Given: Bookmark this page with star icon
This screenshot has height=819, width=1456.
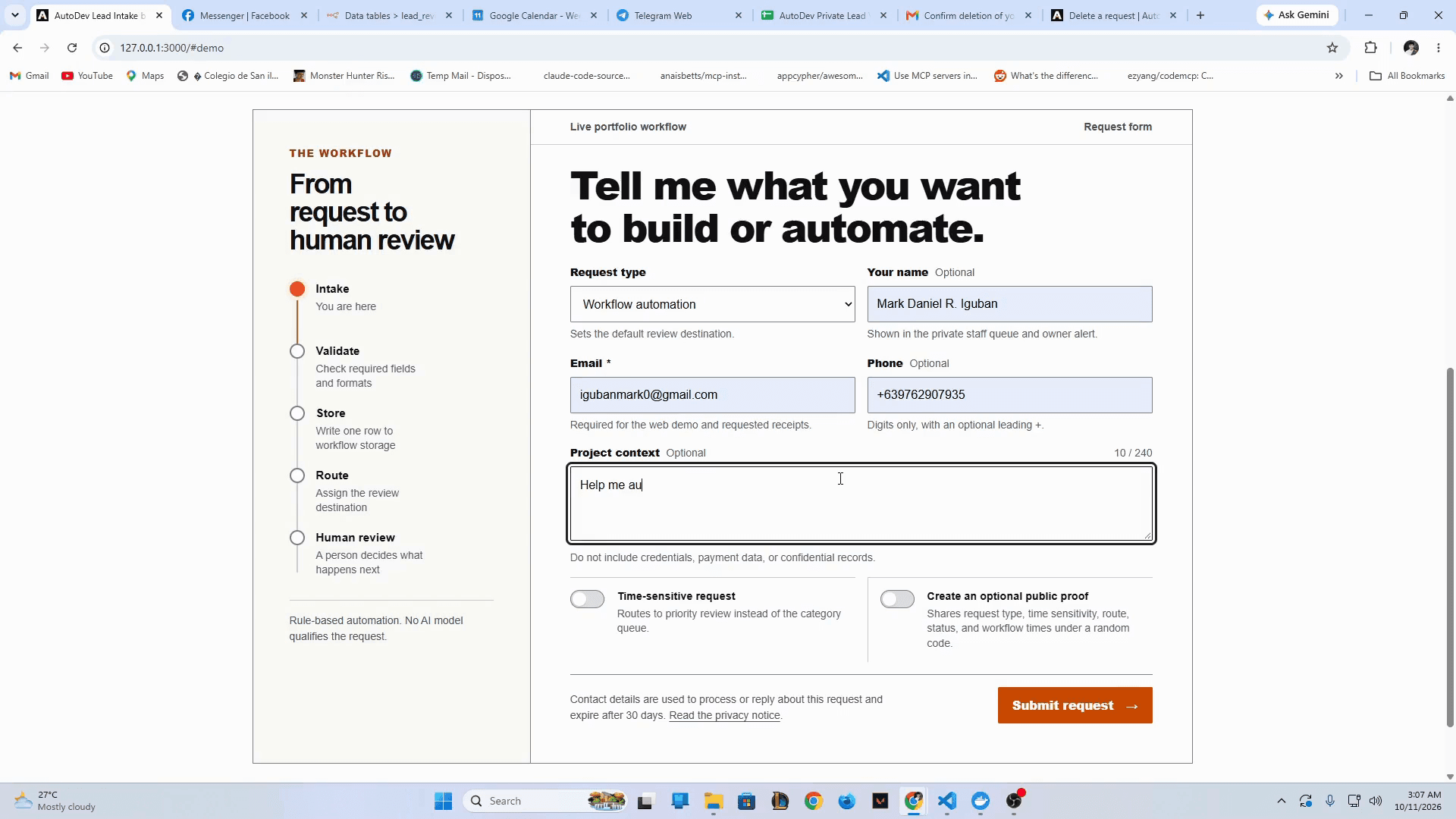Looking at the screenshot, I should pos(1332,48).
